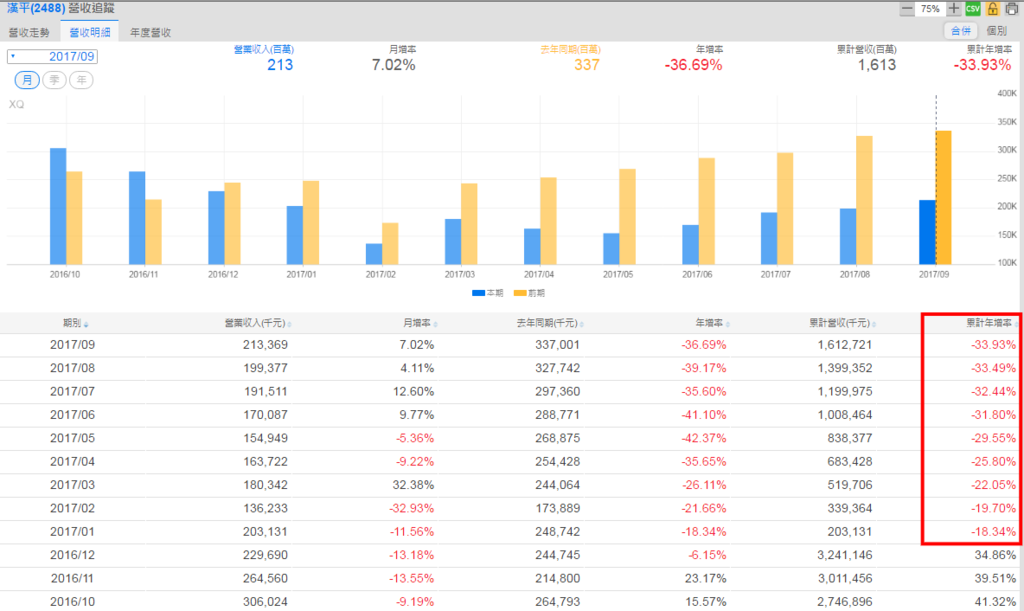Image resolution: width=1024 pixels, height=611 pixels.
Task: Open the 營收明細 tab
Action: [89, 33]
